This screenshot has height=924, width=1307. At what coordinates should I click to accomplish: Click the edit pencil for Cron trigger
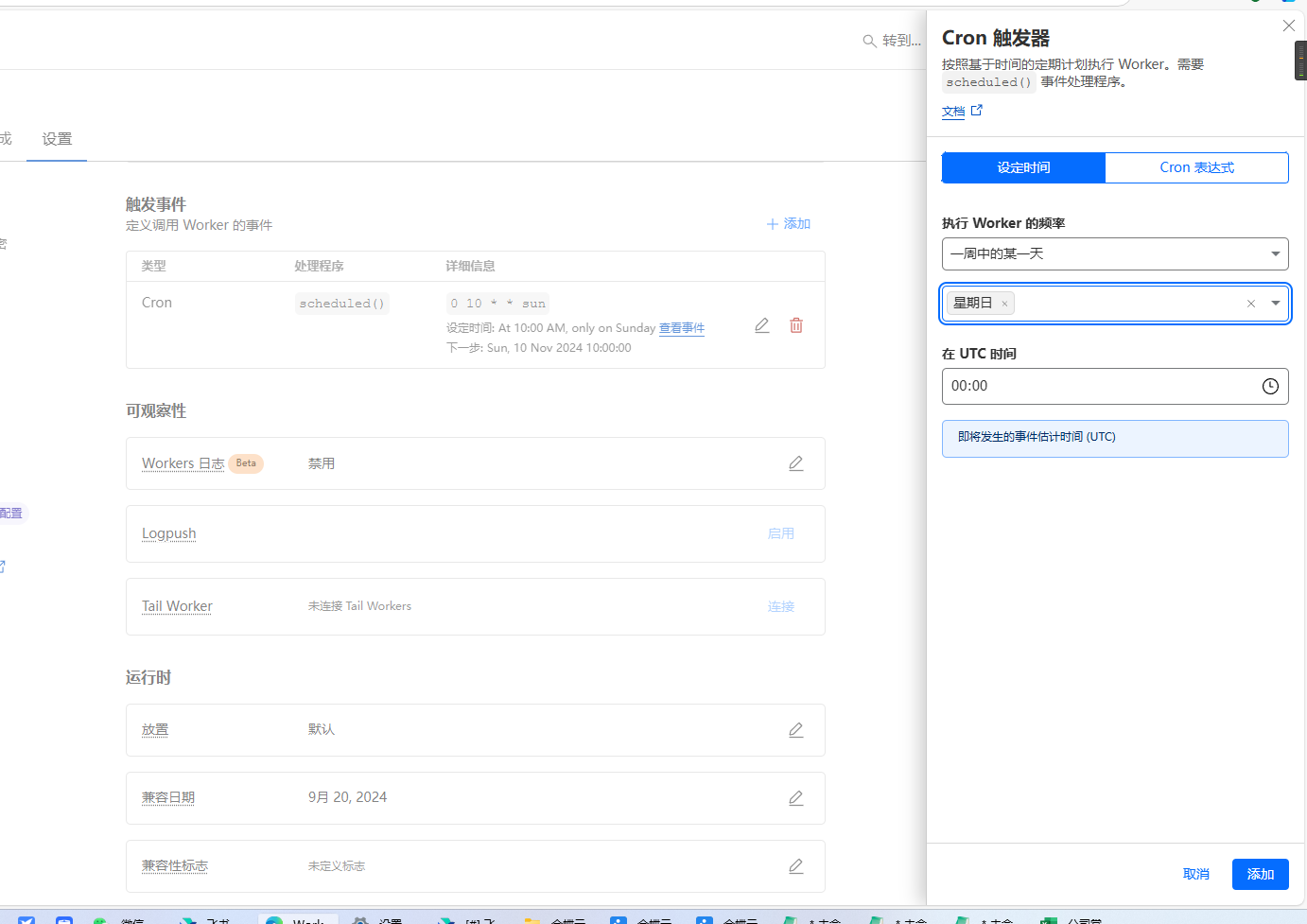pyautogui.click(x=762, y=325)
